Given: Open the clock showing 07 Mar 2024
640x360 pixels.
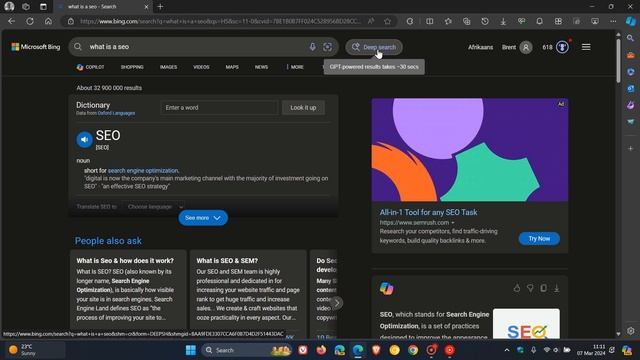Looking at the screenshot, I should coord(591,350).
